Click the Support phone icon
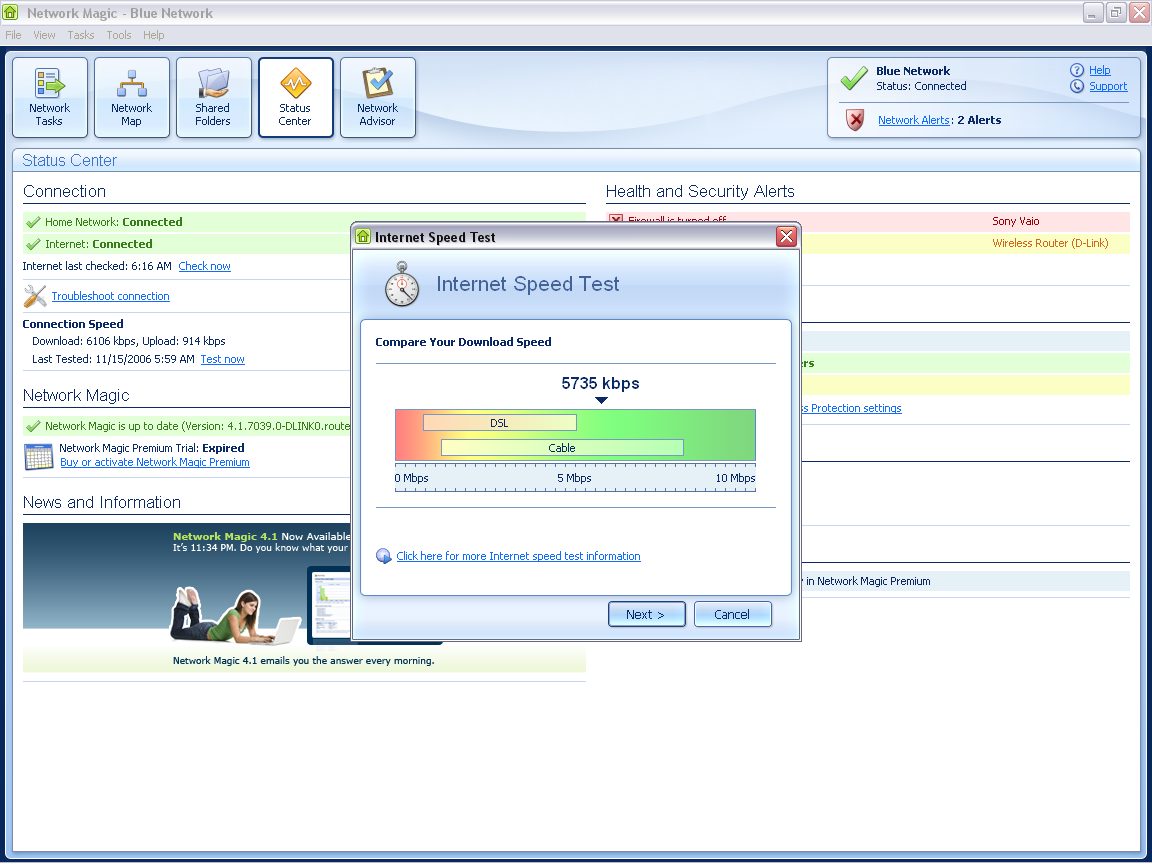 (1076, 86)
